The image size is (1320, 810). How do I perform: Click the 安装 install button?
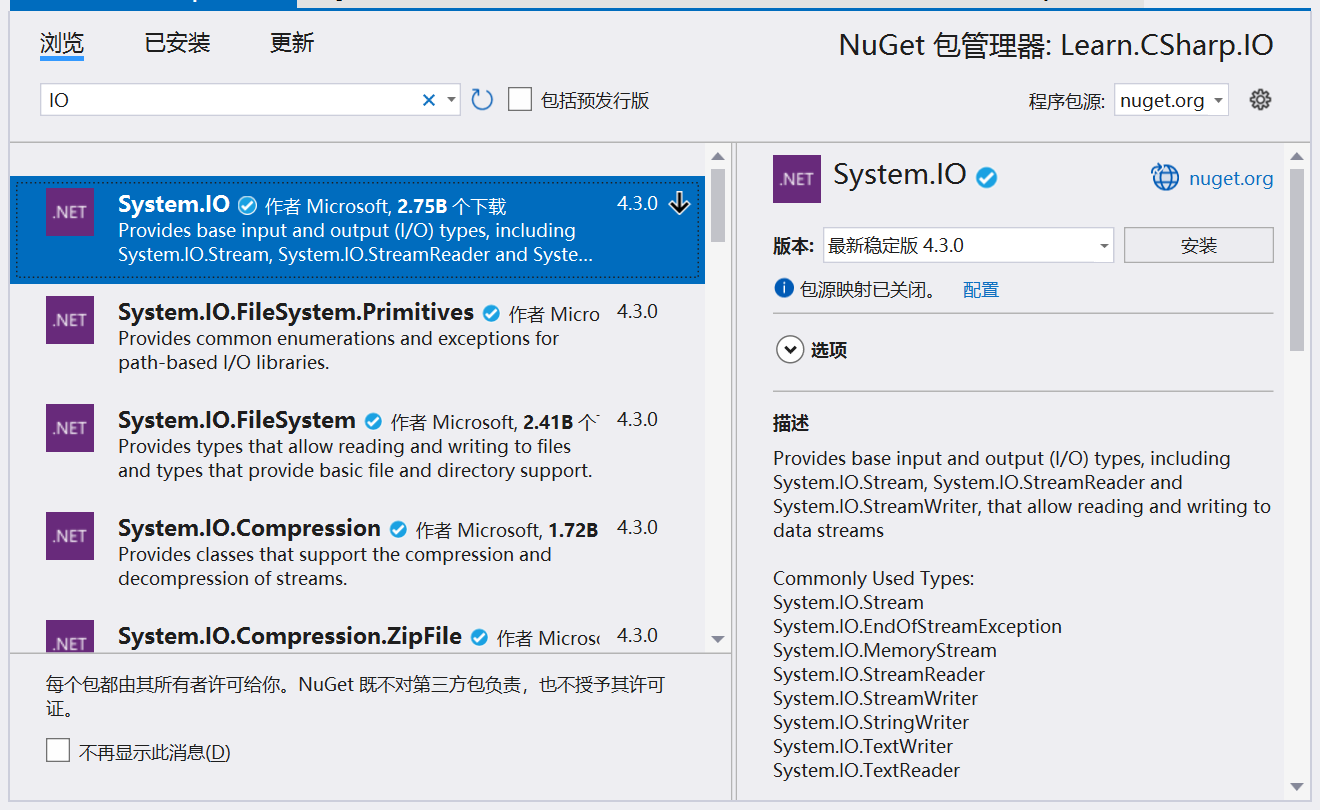pyautogui.click(x=1198, y=245)
